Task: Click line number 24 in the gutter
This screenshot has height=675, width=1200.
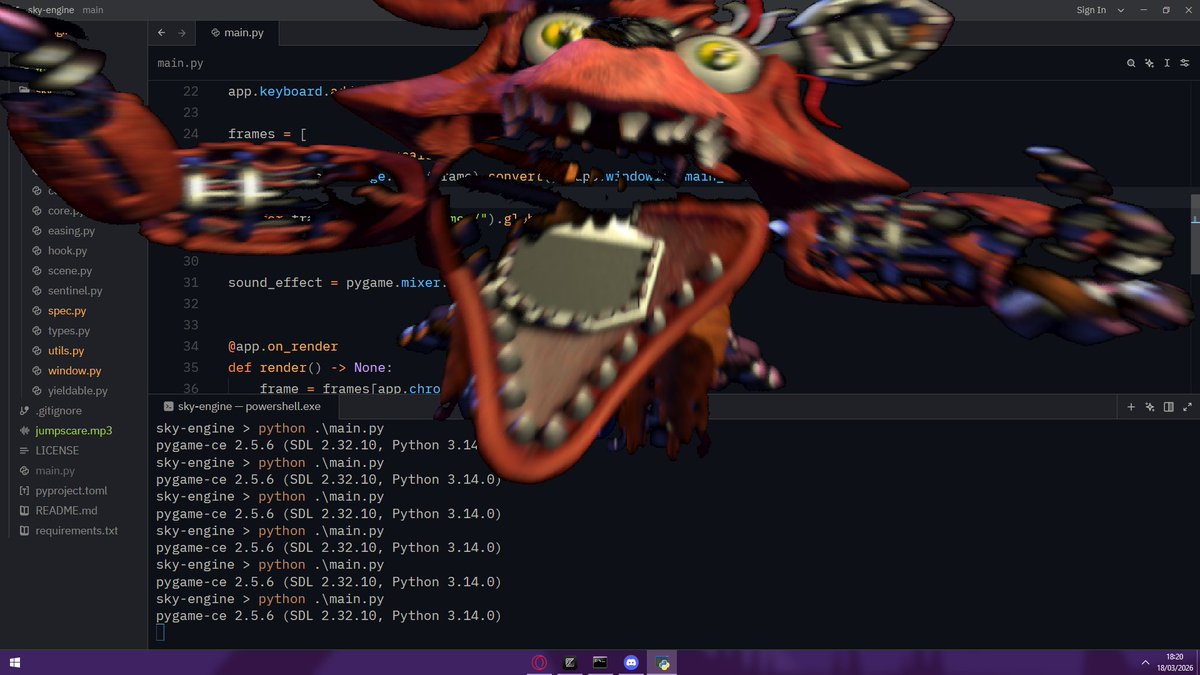Action: pyautogui.click(x=190, y=134)
